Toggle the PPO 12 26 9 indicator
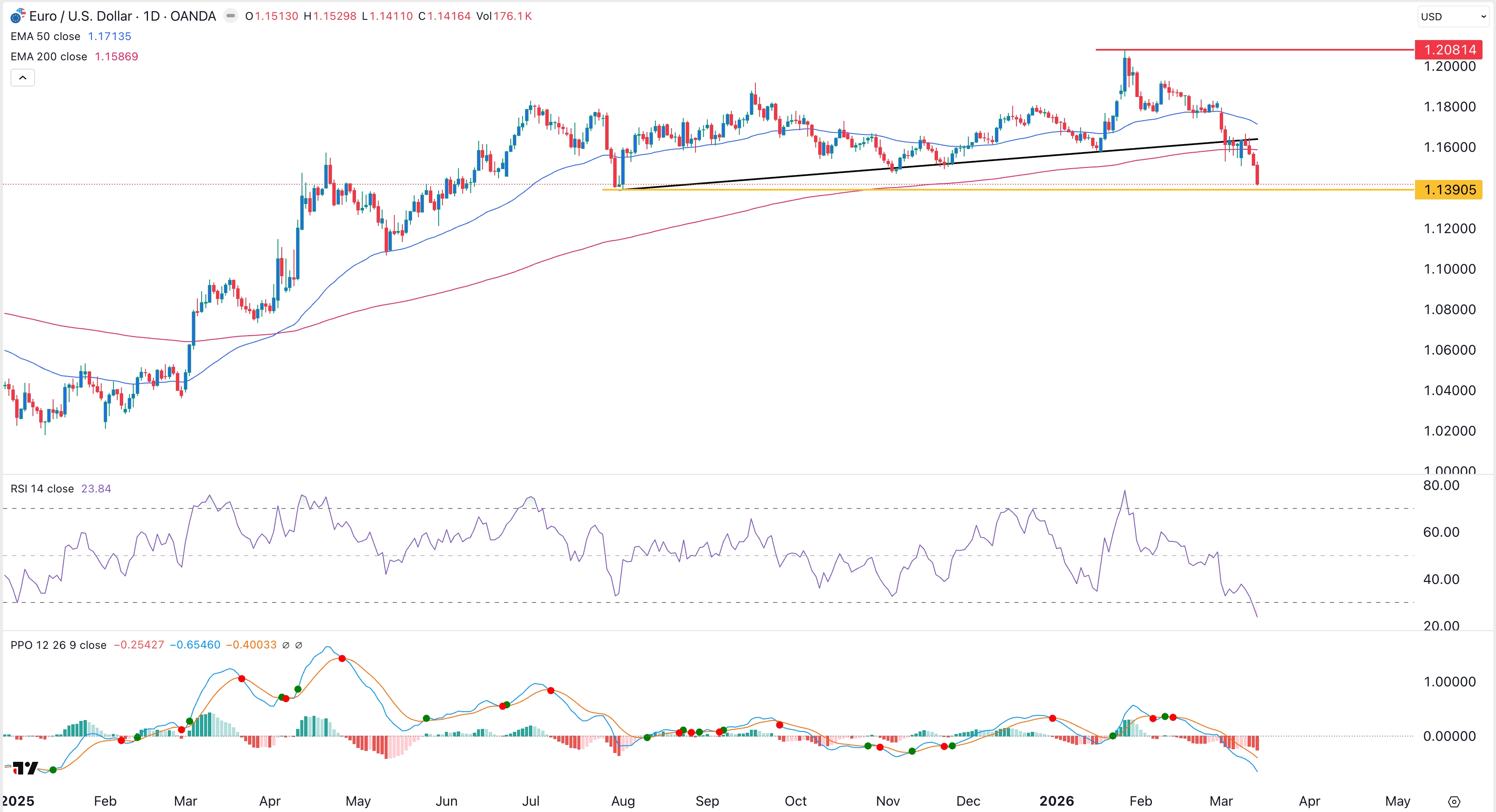Image resolution: width=1496 pixels, height=812 pixels. coord(58,645)
